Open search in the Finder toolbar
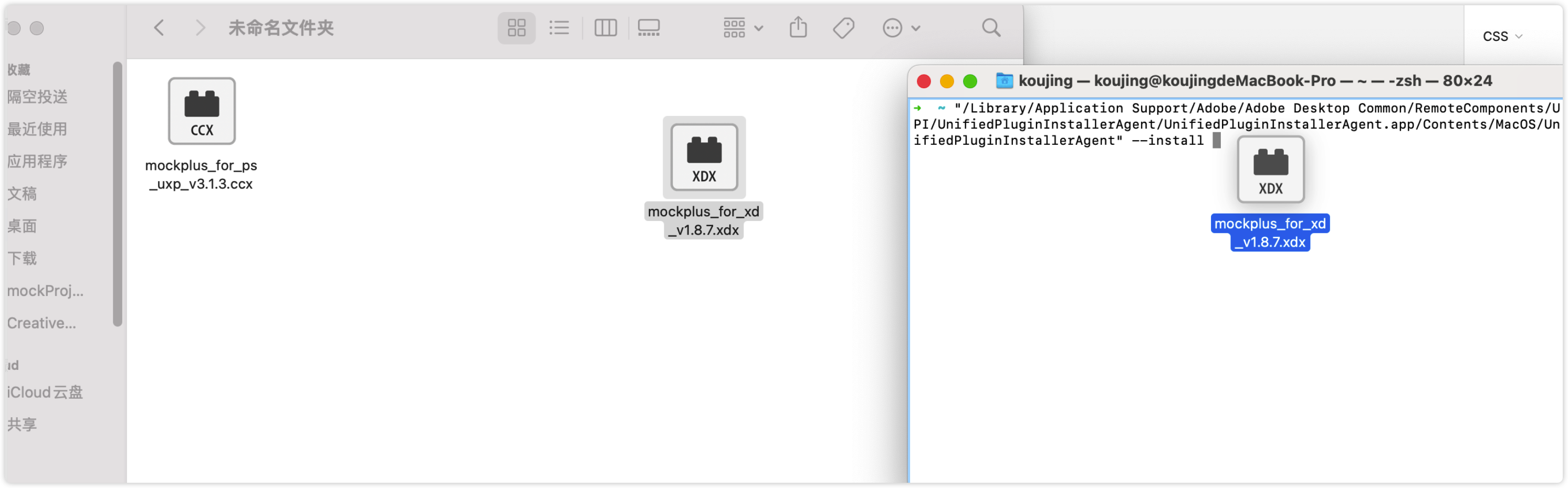 991,28
